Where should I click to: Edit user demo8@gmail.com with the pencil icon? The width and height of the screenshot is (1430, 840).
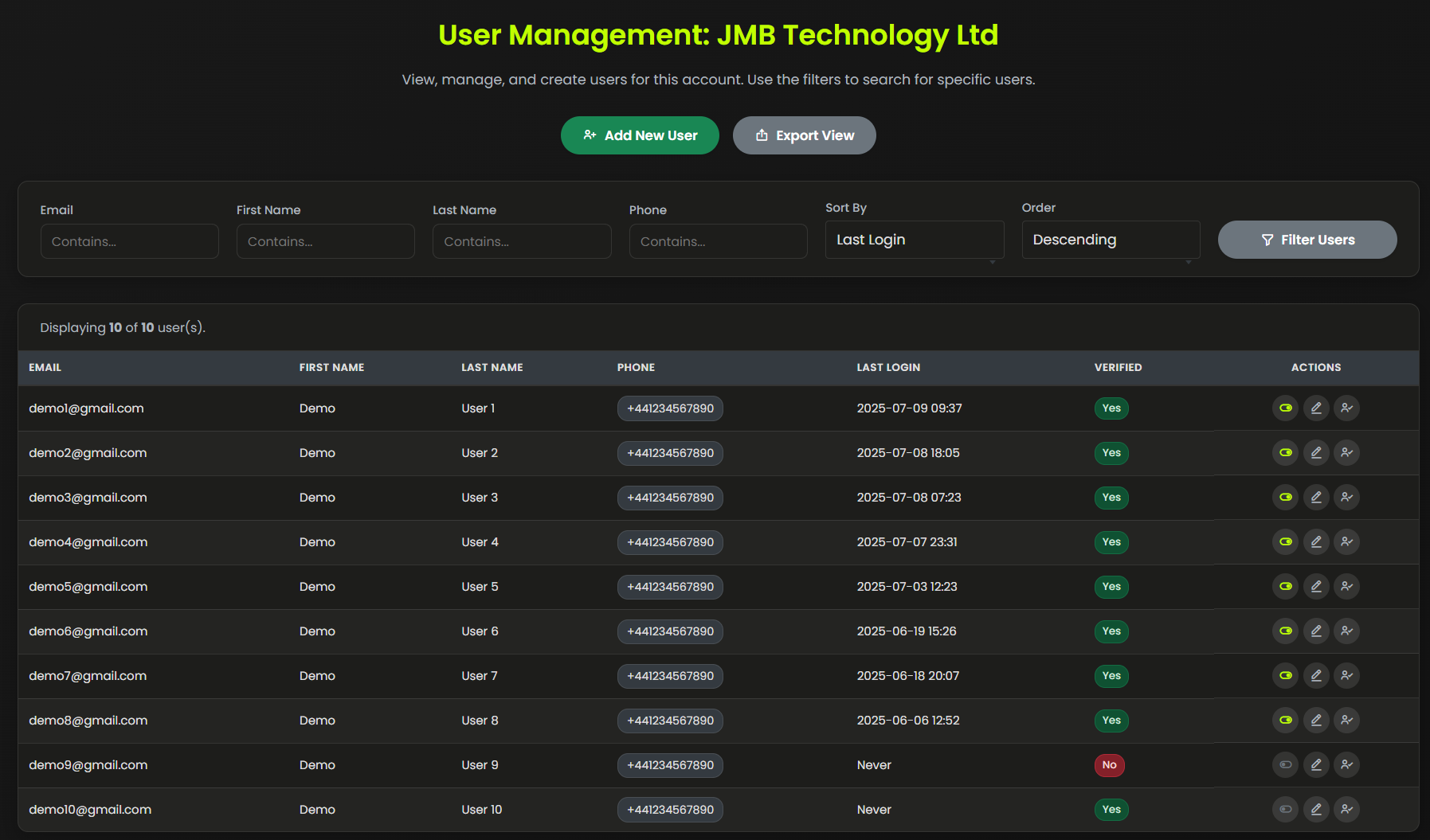coord(1316,721)
